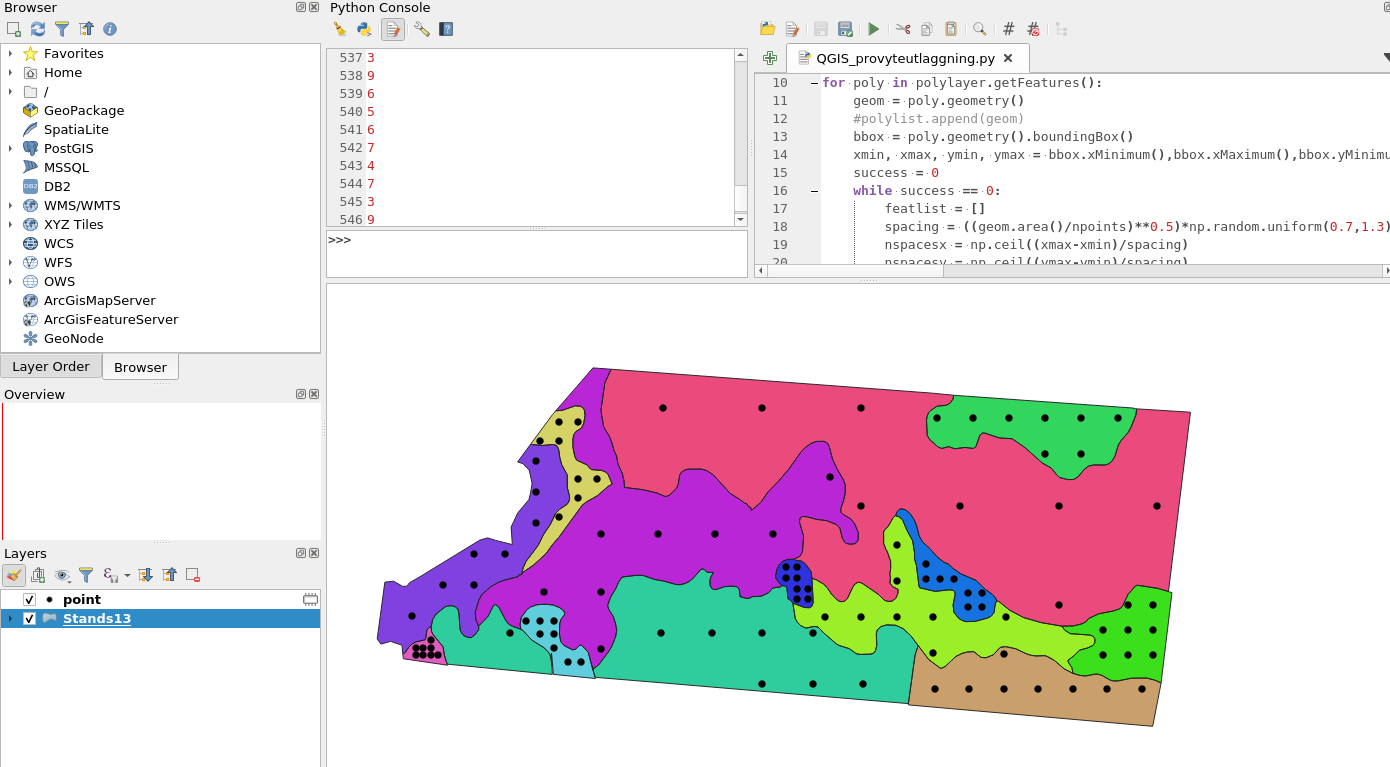Toggle visibility checkbox of point layer
The image size is (1390, 767).
(30, 600)
